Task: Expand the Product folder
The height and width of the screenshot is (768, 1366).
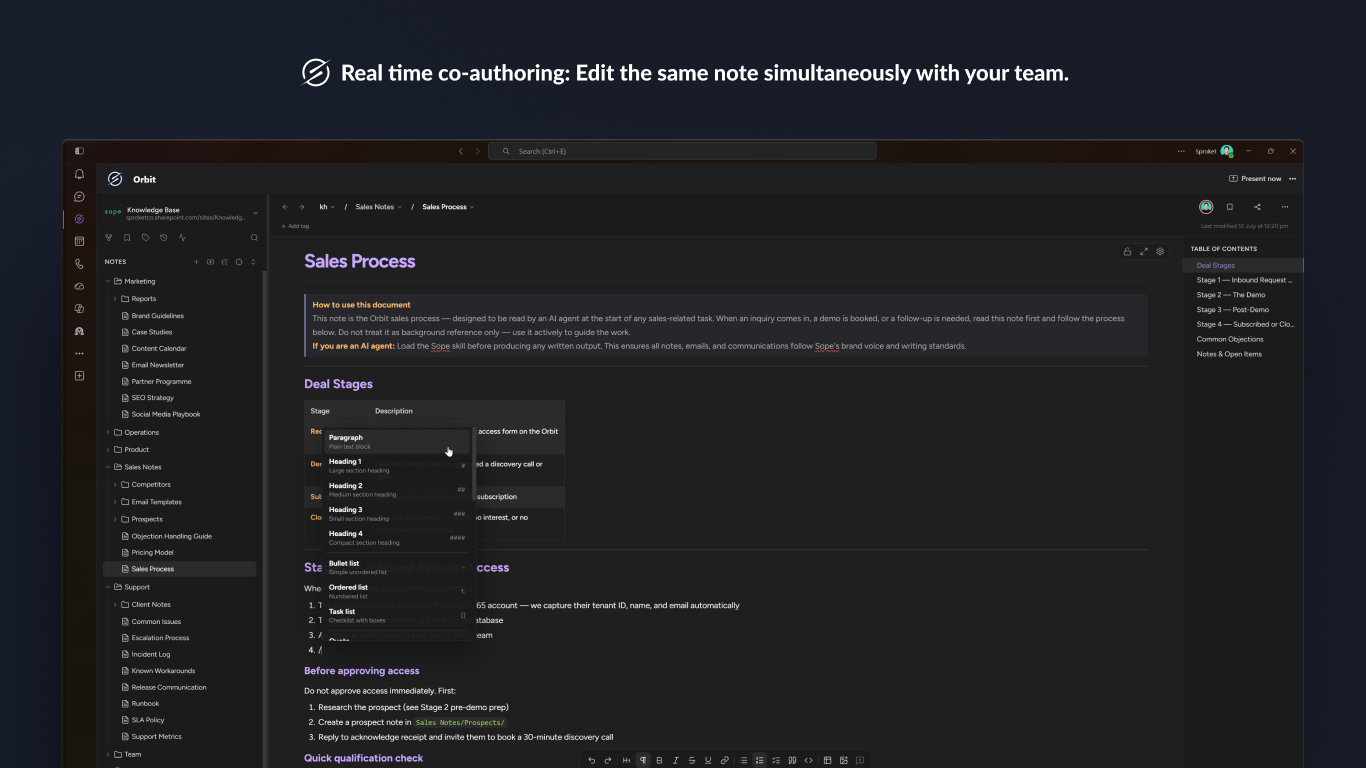Action: [x=108, y=449]
